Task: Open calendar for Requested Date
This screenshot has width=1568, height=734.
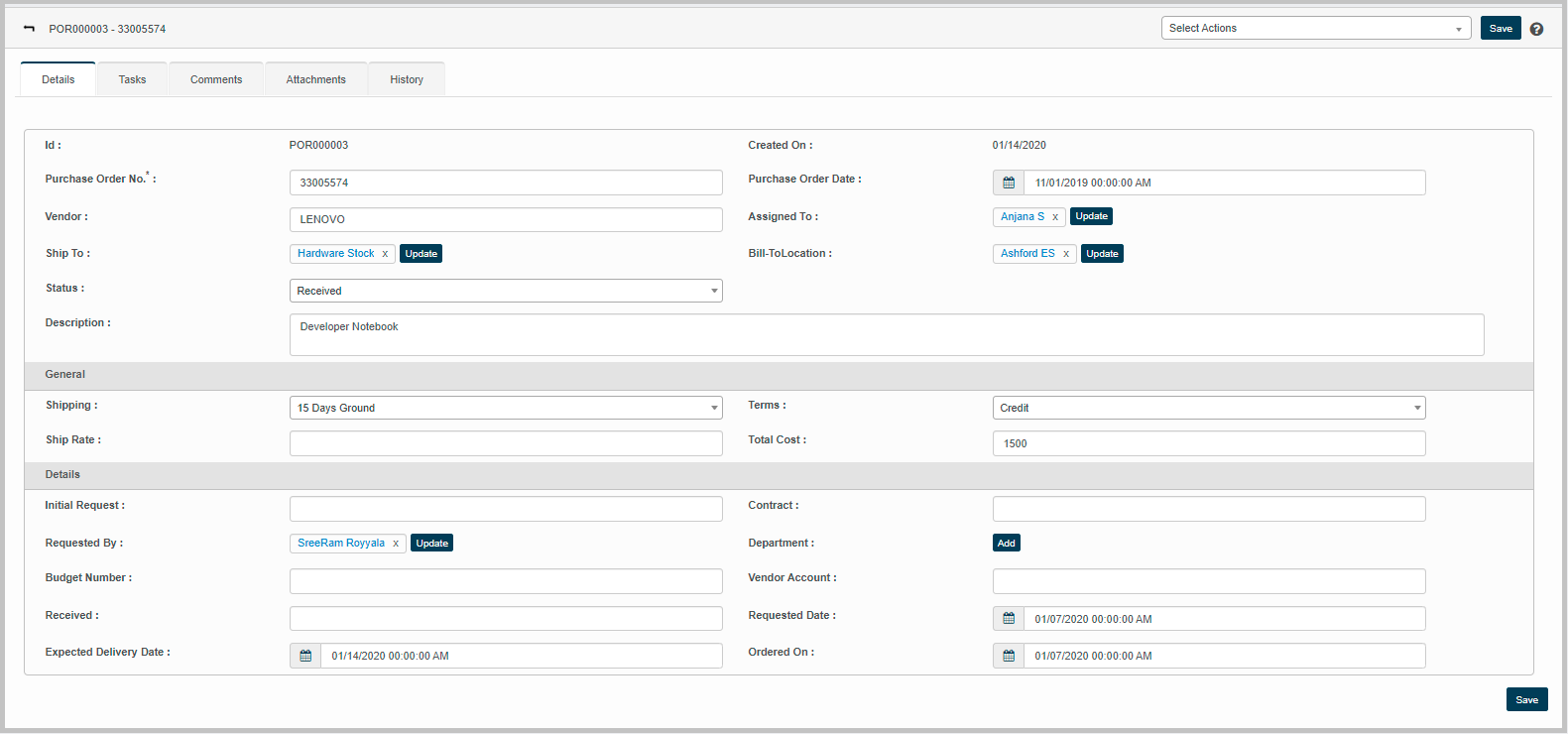Action: (1009, 619)
